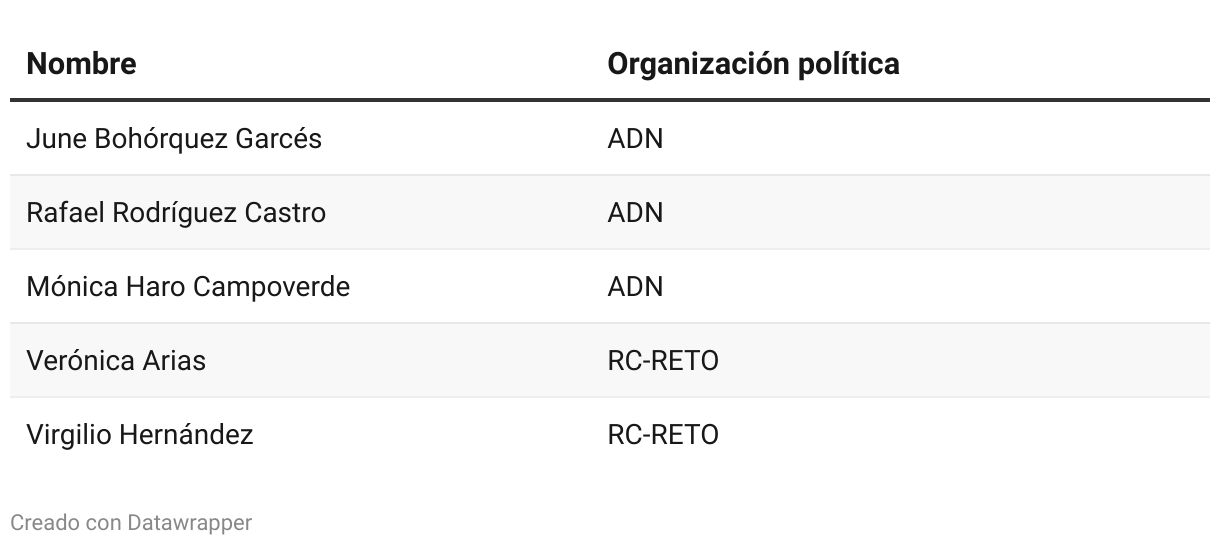Click the Nombre column header
1220x546 pixels.
click(x=81, y=64)
